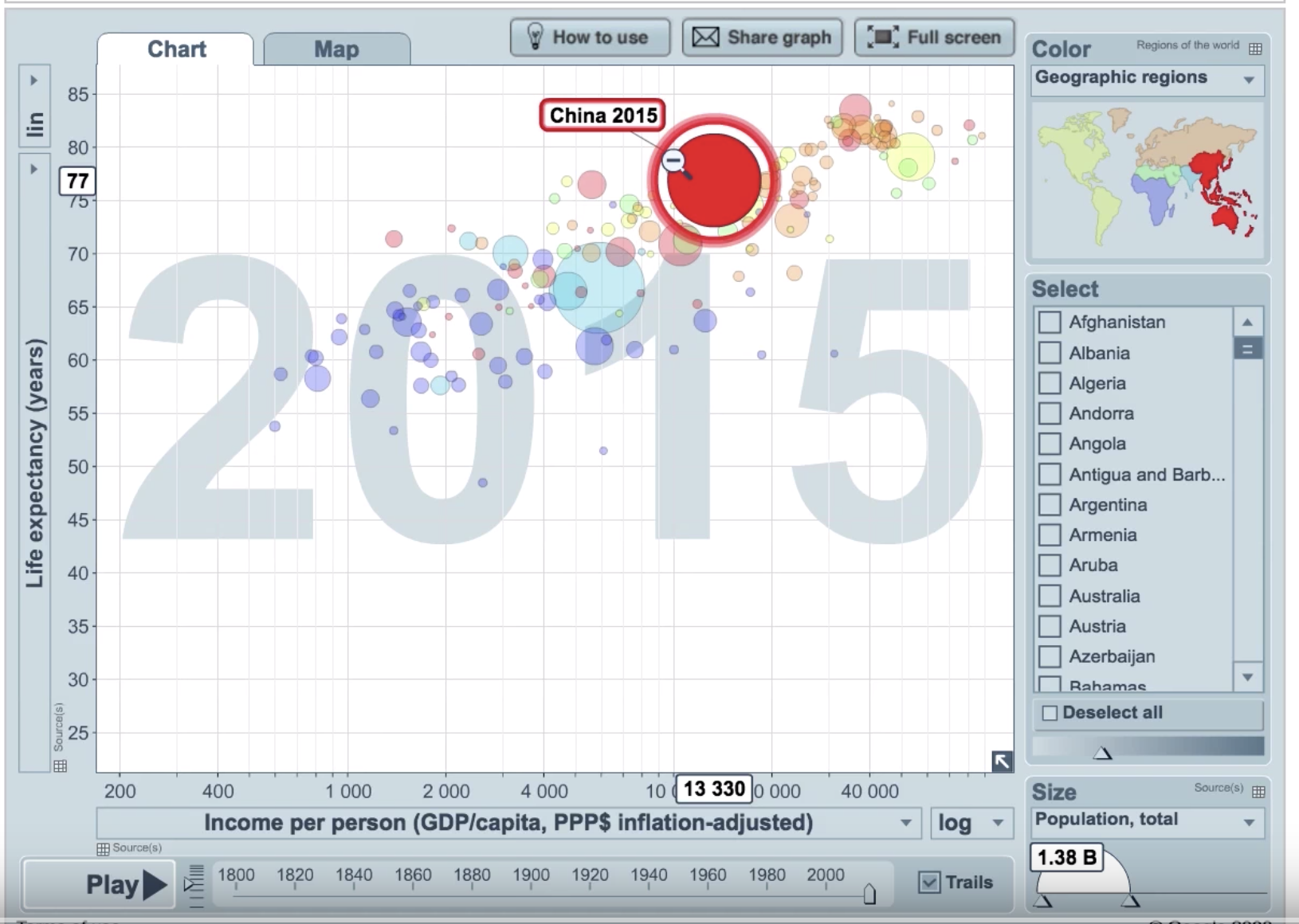Click the X-axis Source(s) table icon
This screenshot has height=924, width=1299.
click(103, 848)
